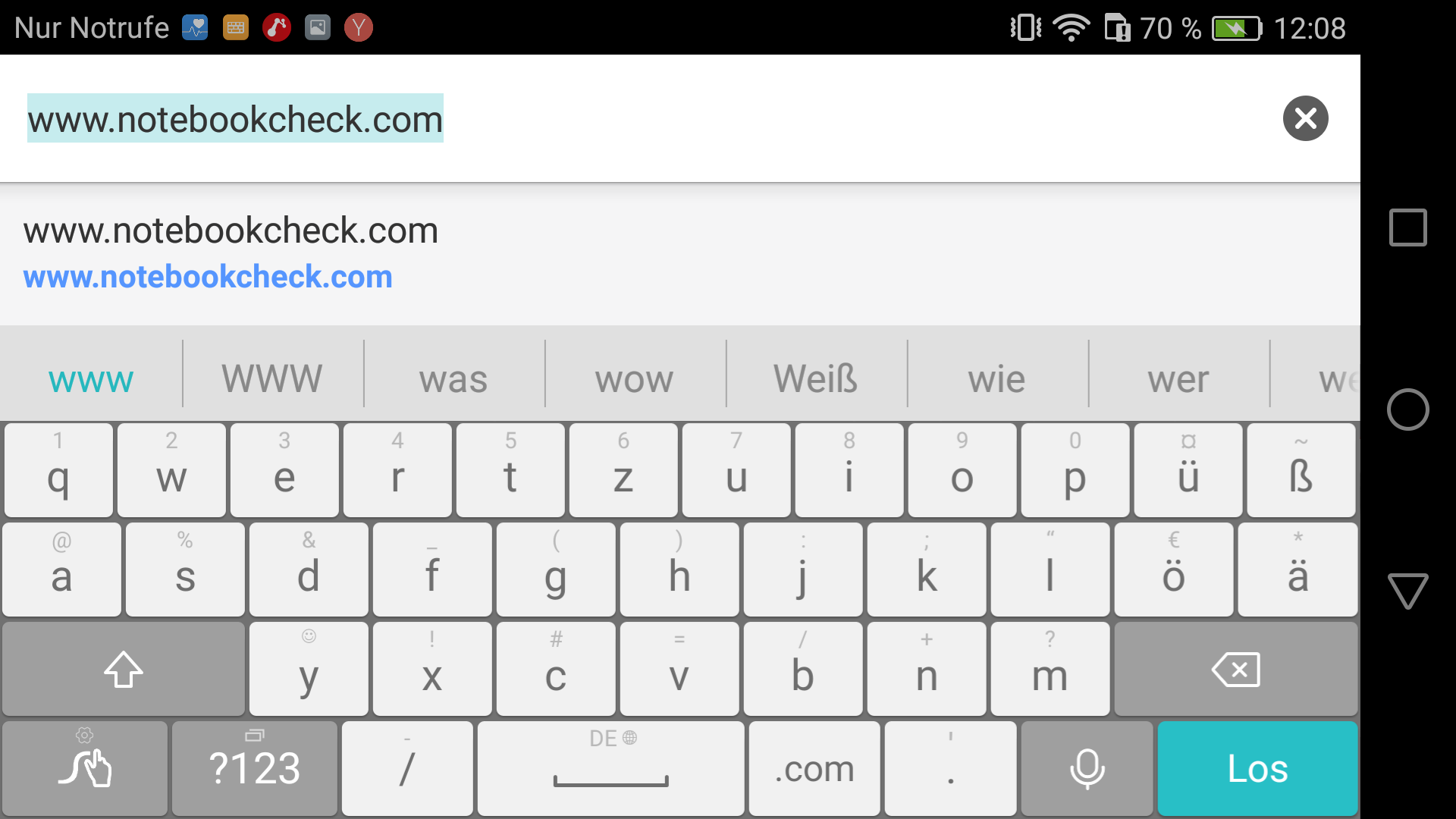The width and height of the screenshot is (1456, 819).
Task: Pick the 'Weiß' word suggestion
Action: click(x=816, y=378)
